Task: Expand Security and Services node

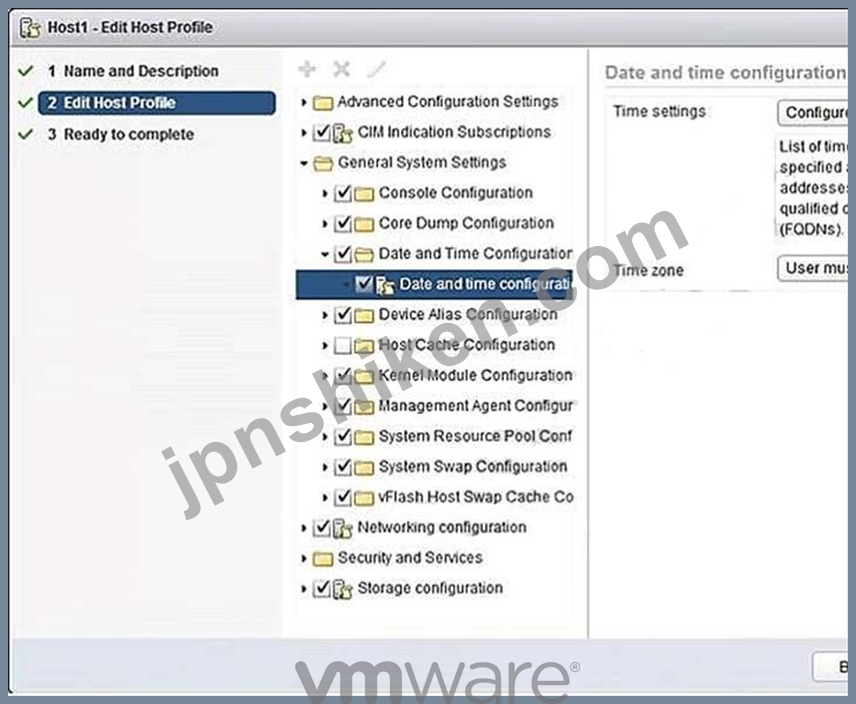Action: (304, 558)
